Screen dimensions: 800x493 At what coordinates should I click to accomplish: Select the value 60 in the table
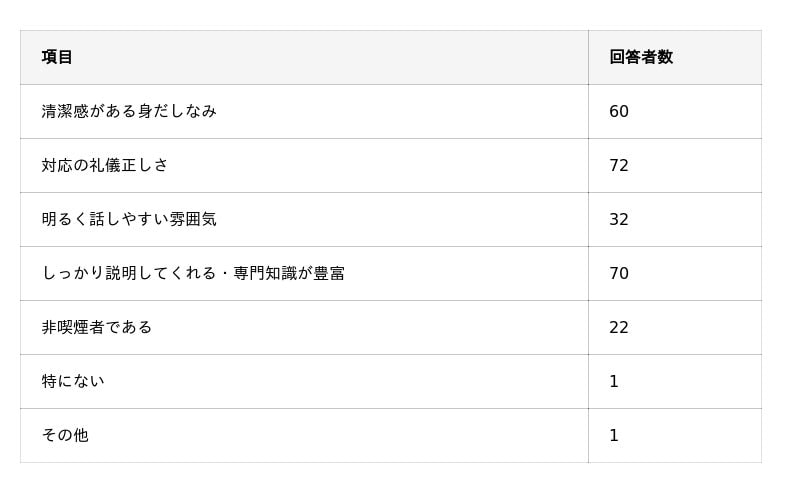(618, 111)
